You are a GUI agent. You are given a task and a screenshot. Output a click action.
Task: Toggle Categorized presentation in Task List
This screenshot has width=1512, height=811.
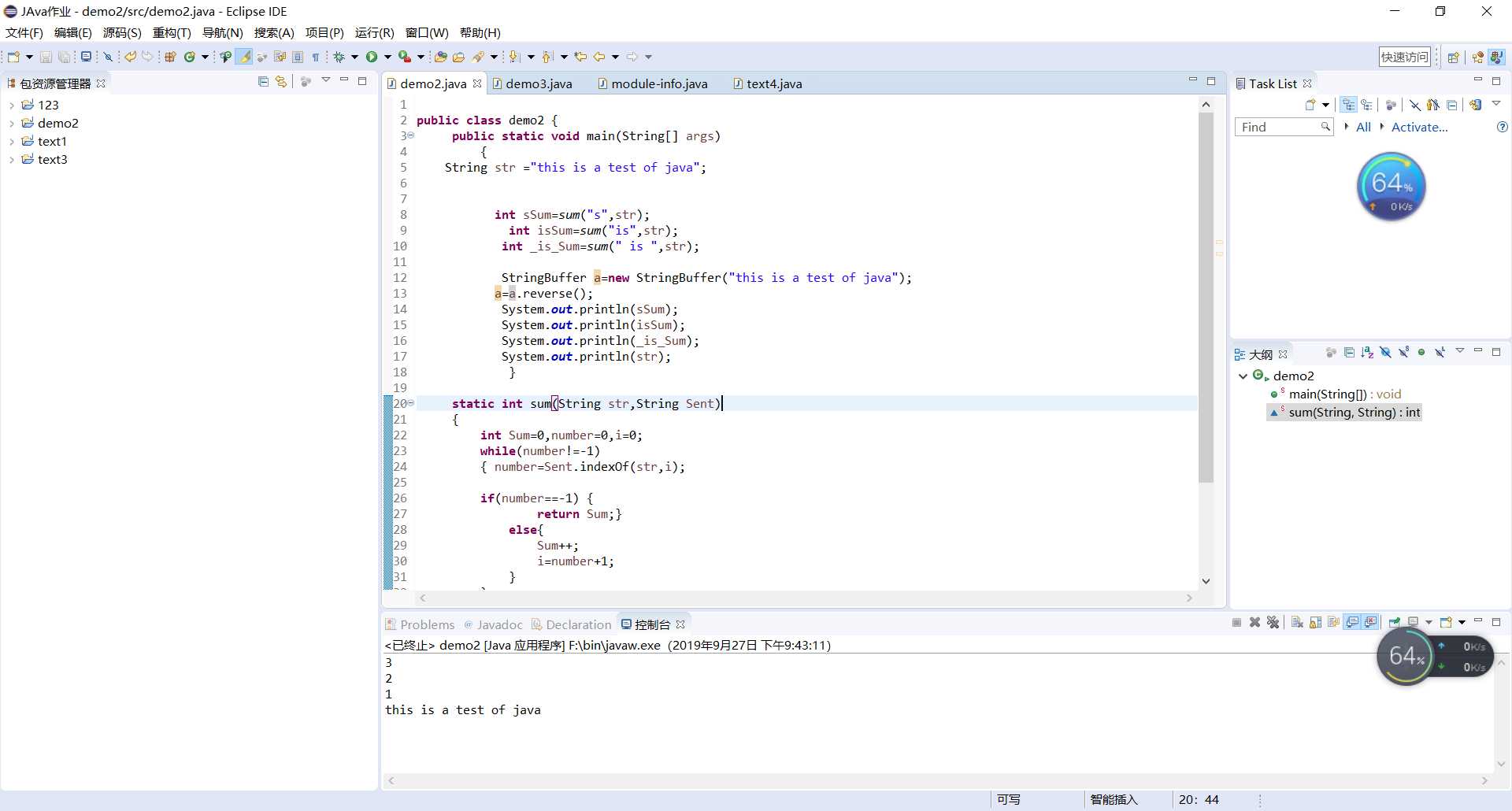[x=1349, y=105]
